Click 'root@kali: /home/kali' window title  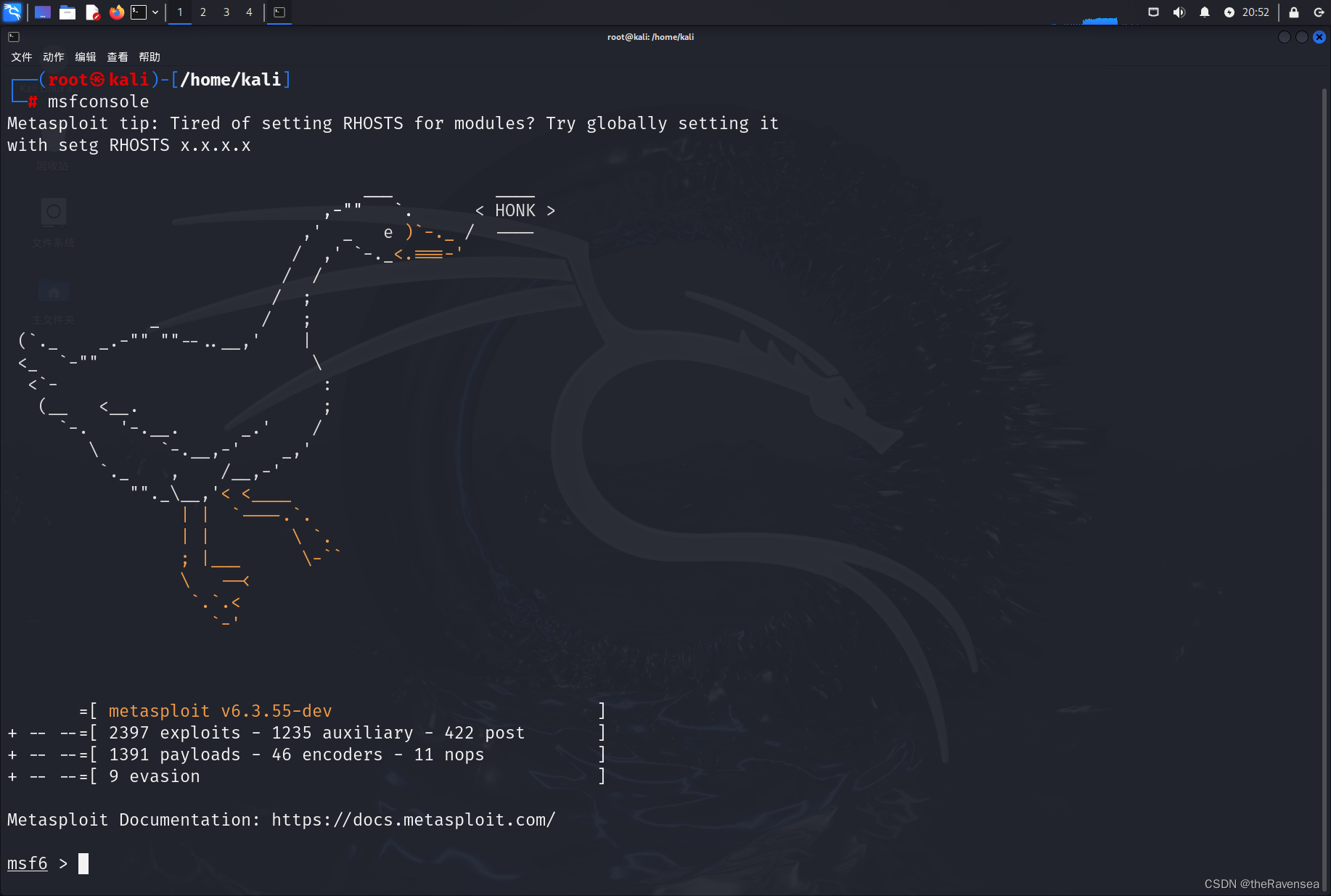[650, 37]
